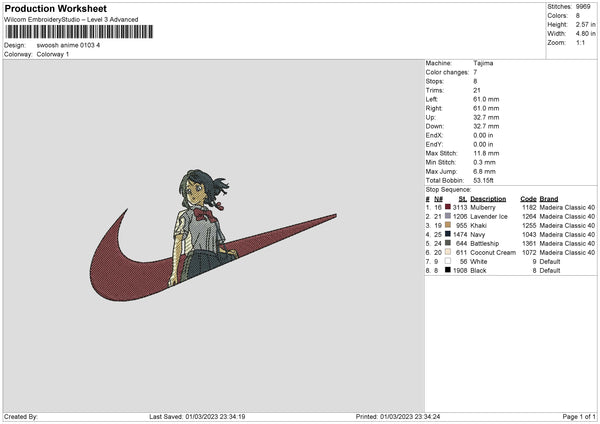Viewport: 600px width, 424px height.
Task: Click the 'Page 1 of 1' footer text
Action: 579,417
